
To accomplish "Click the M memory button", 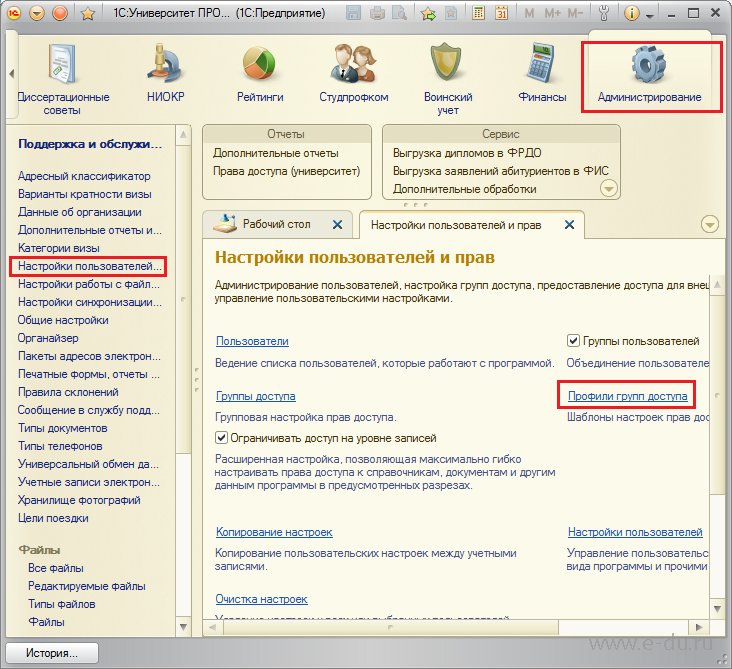I will coord(529,13).
